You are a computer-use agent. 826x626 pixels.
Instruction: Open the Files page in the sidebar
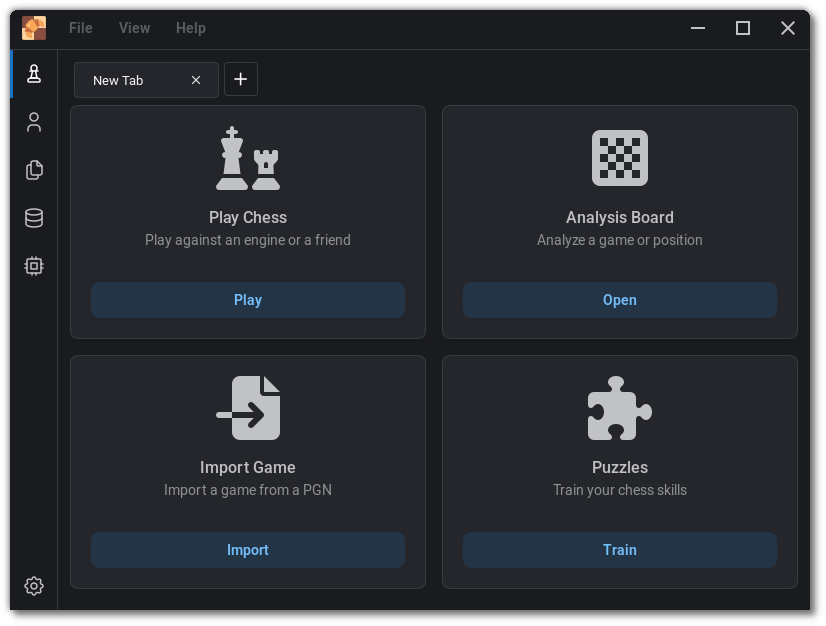click(34, 170)
